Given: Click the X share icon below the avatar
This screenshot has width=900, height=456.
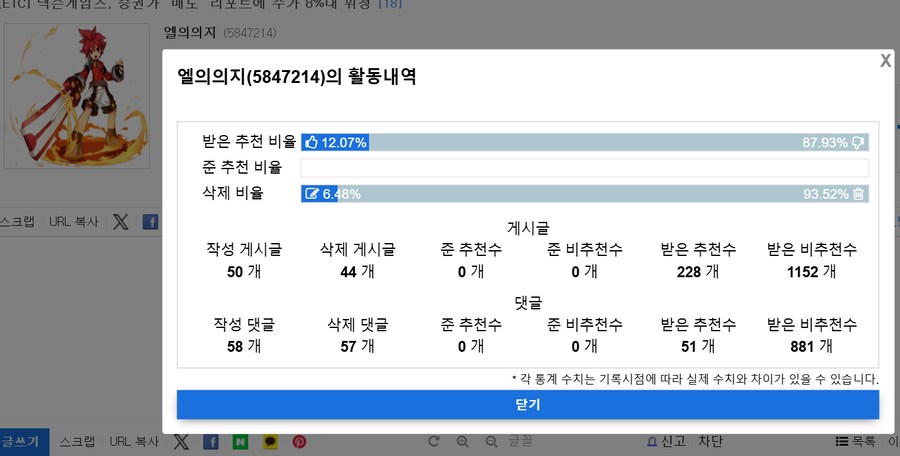Looking at the screenshot, I should [x=121, y=222].
